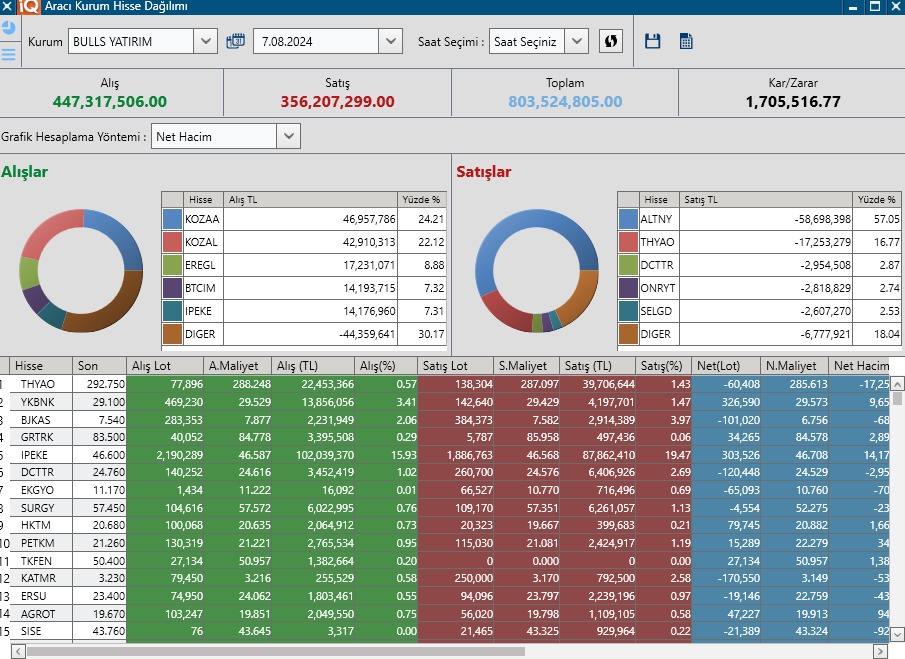Screen dimensions: 905x659
Task: Sort by the Net(Lot) column header
Action: click(726, 366)
